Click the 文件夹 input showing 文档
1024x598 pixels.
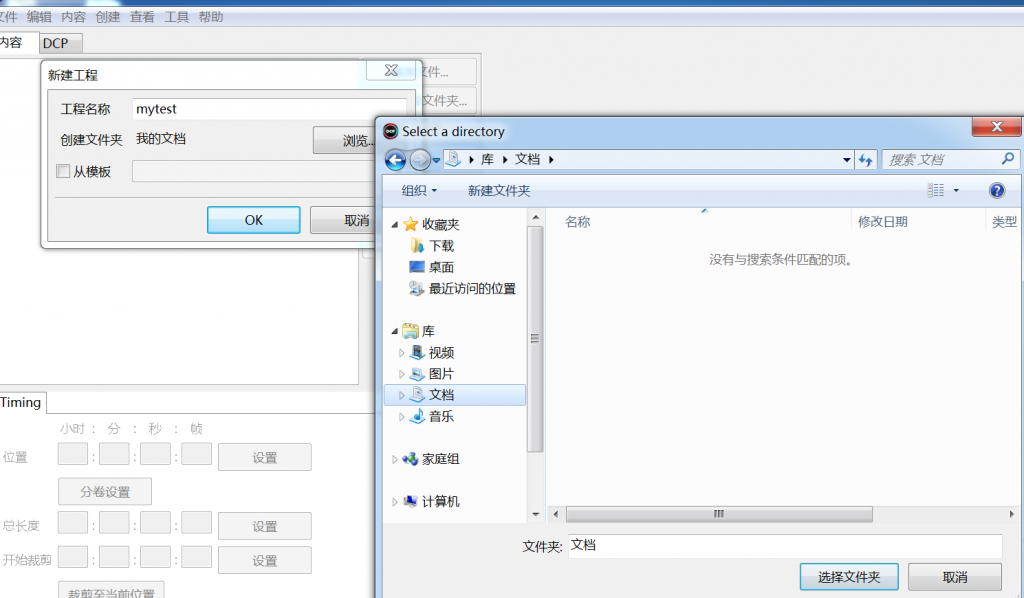(780, 546)
